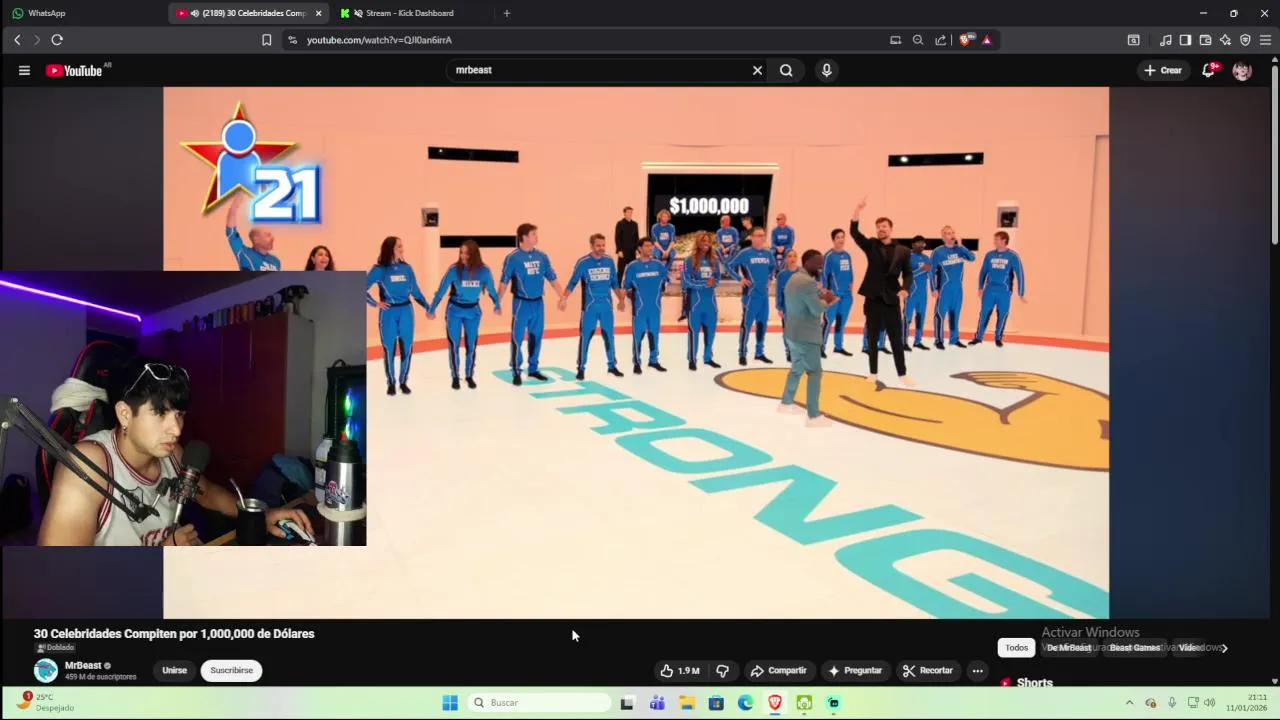1280x720 pixels.
Task: Switch to the Stream - Kick Dashboard tab
Action: pos(410,13)
